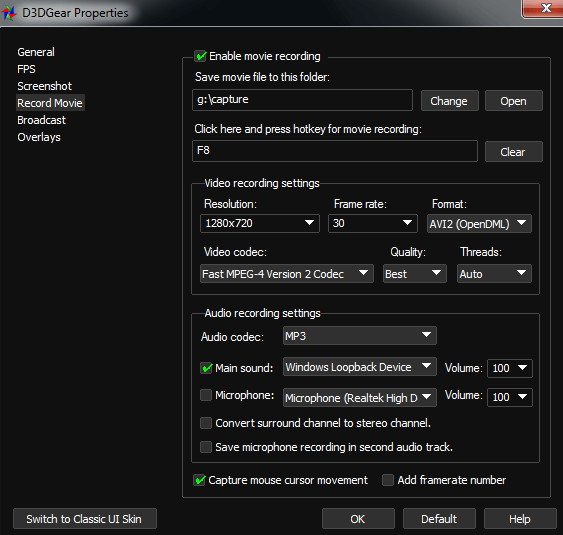Uncheck Main sound checkbox

[206, 368]
